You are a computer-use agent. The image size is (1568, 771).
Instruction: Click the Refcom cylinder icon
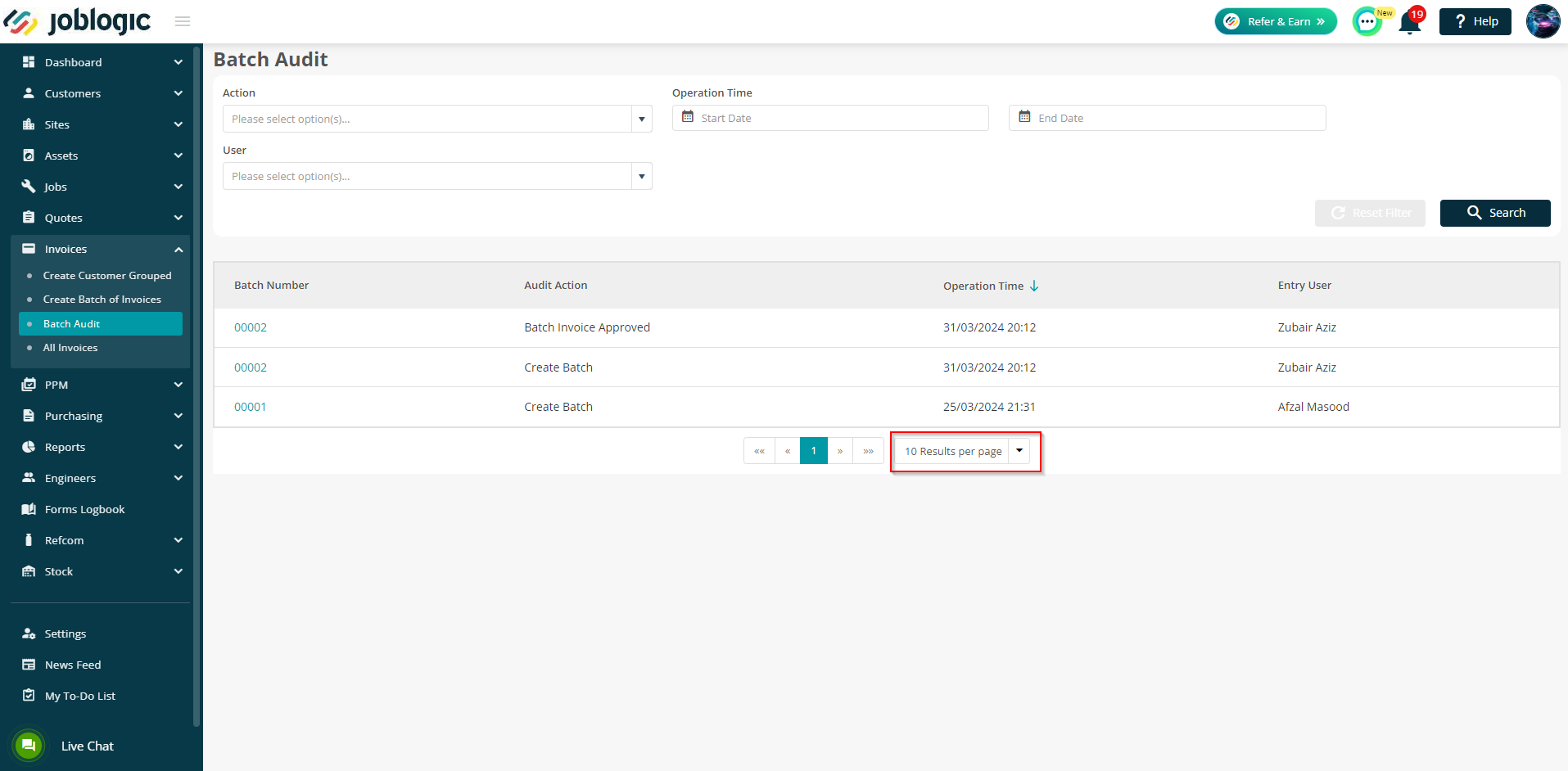(x=29, y=540)
